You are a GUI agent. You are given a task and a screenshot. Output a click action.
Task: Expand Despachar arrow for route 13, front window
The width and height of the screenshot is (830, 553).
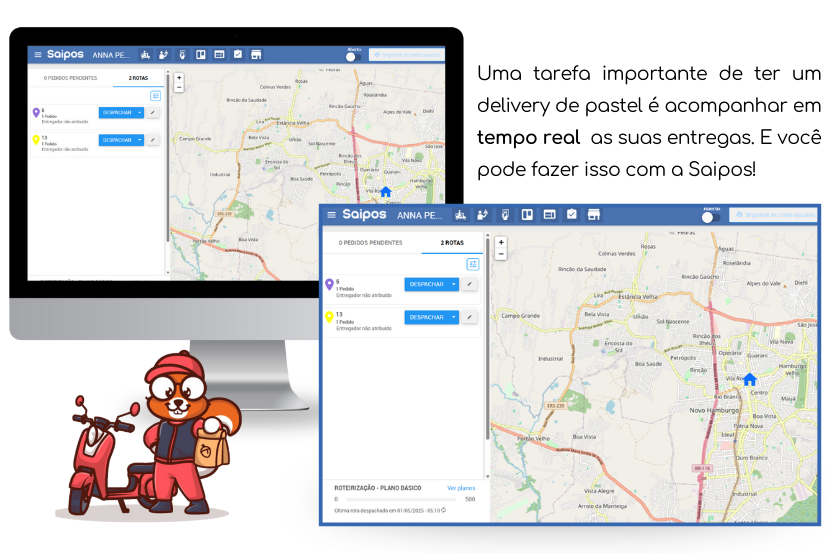[x=454, y=317]
